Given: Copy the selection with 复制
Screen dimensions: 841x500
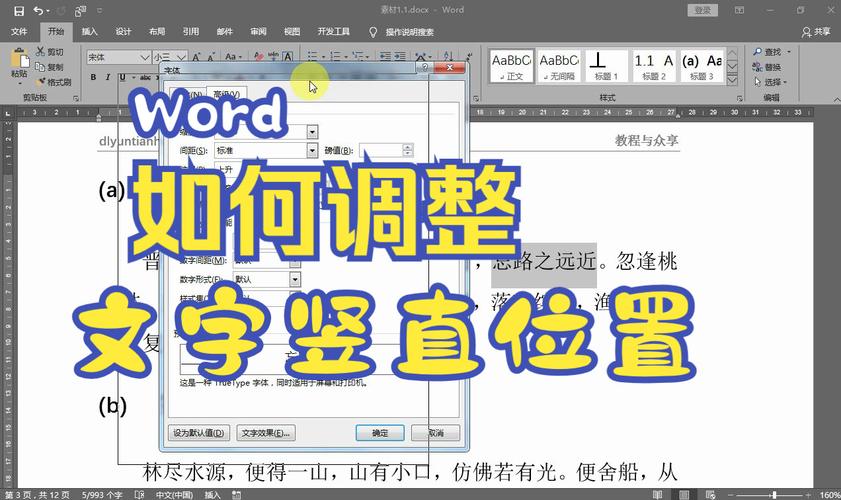Looking at the screenshot, I should (x=50, y=67).
